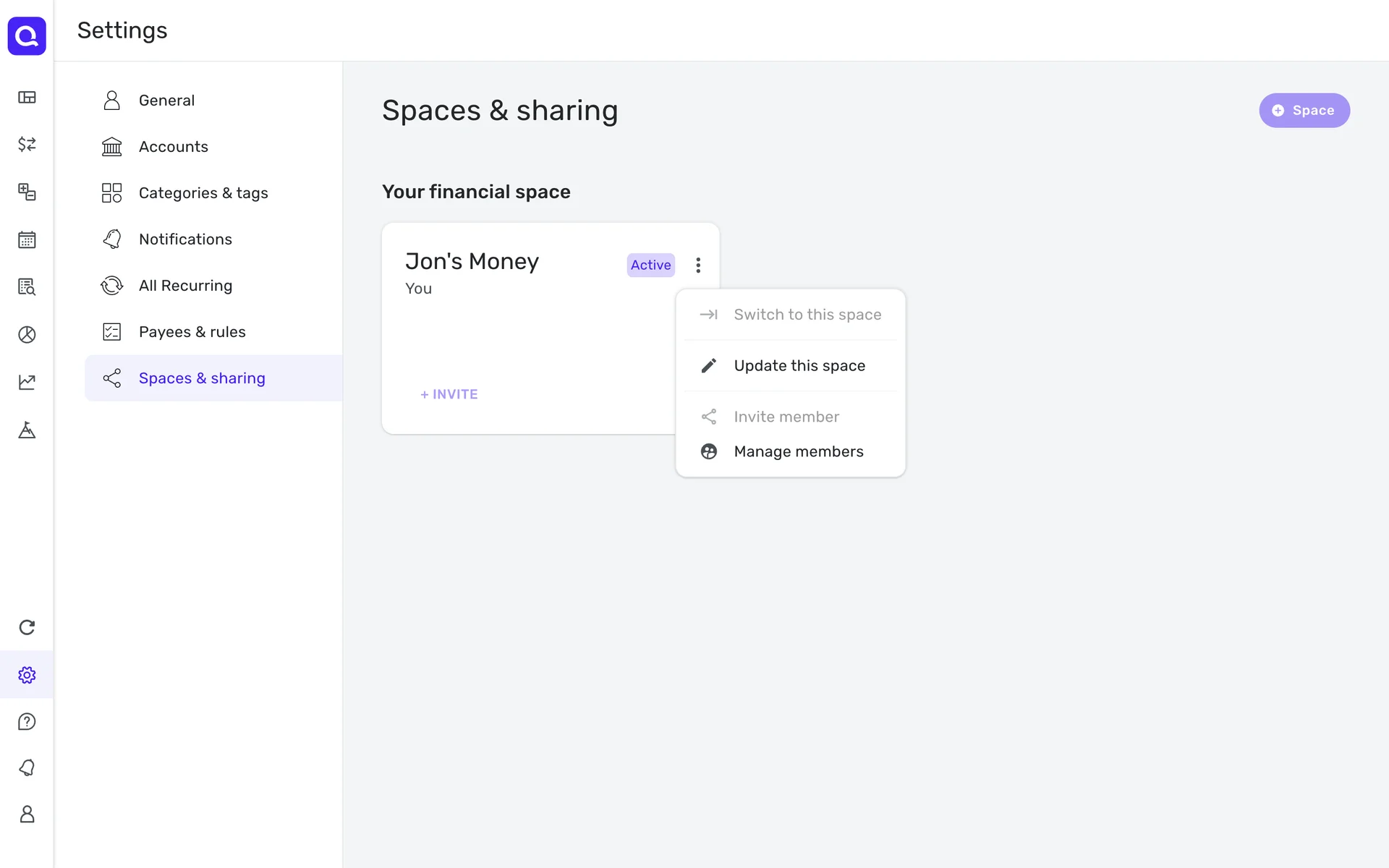Open the trends line chart icon
The image size is (1389, 868).
coord(27,382)
